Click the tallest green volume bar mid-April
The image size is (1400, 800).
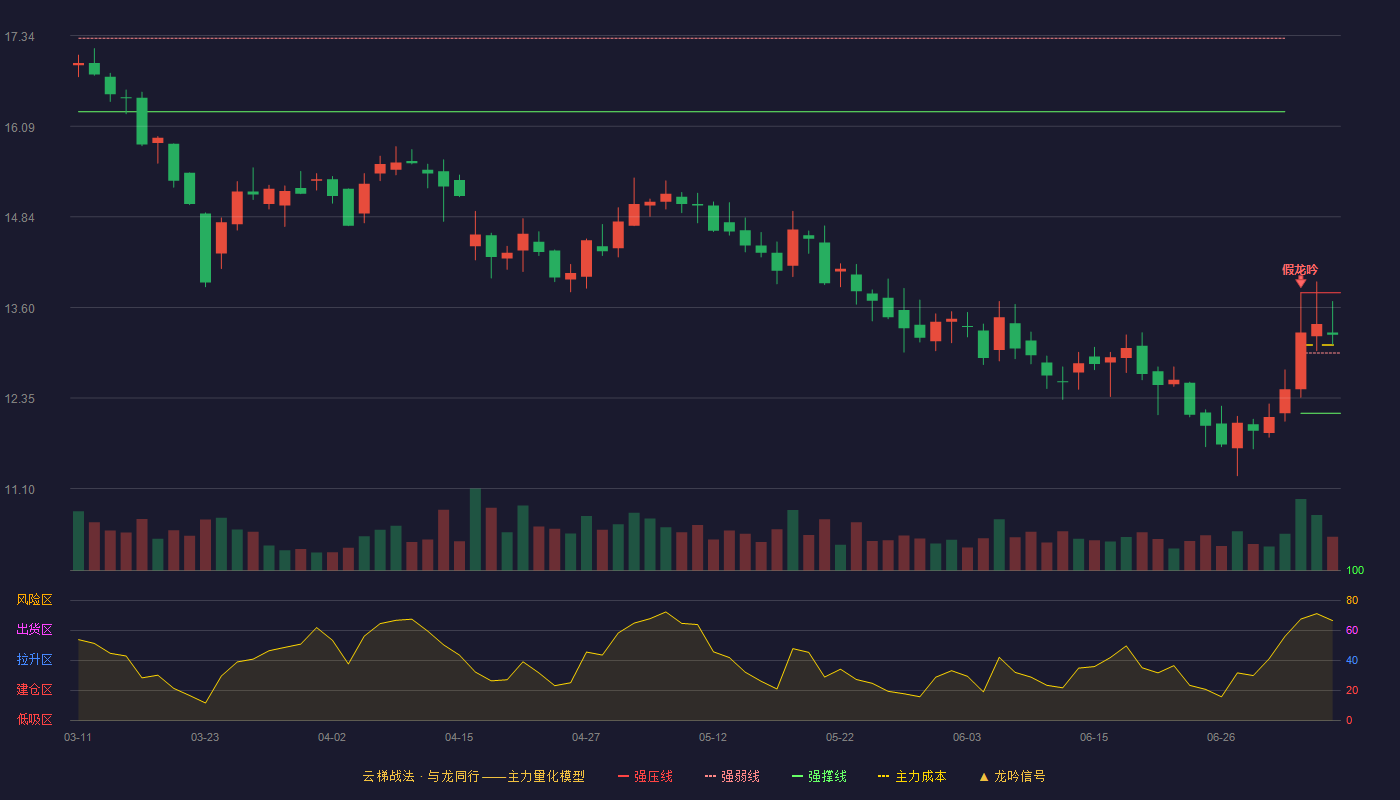pos(475,529)
